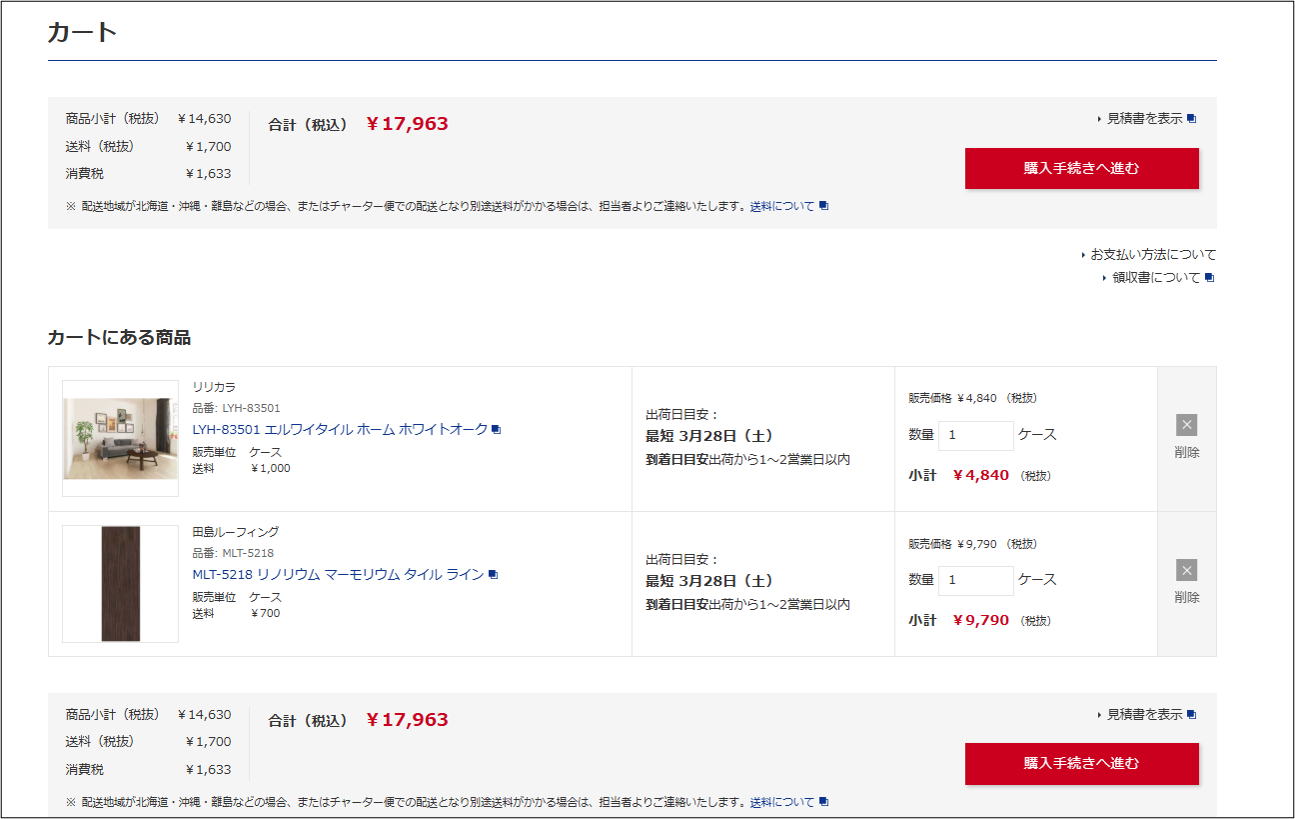Screen dimensions: 1295x819
Task: Click the subtotal ￥9,790 for MLT-5218
Action: pyautogui.click(x=981, y=620)
